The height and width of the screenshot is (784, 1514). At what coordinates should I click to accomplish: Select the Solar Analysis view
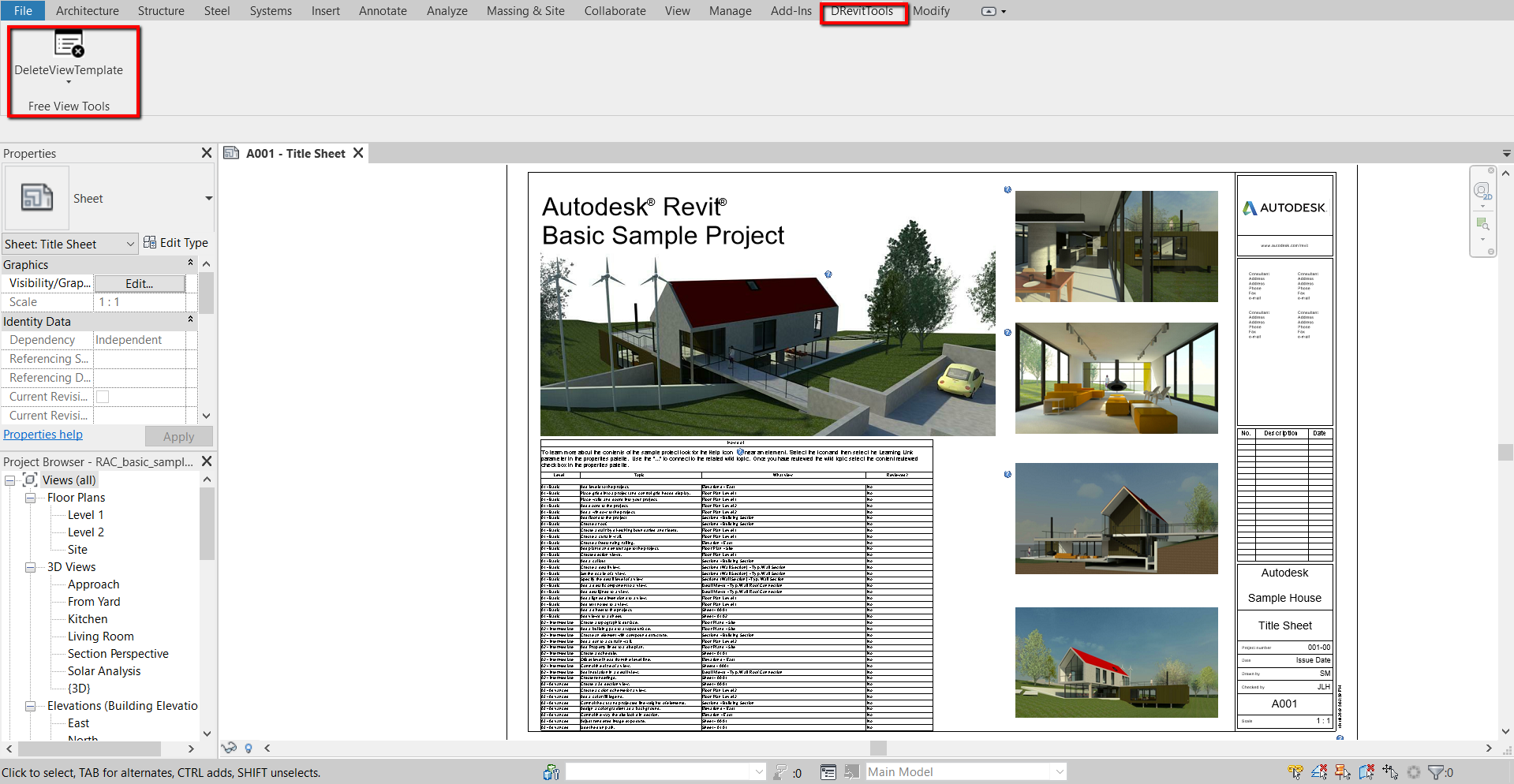tap(104, 671)
